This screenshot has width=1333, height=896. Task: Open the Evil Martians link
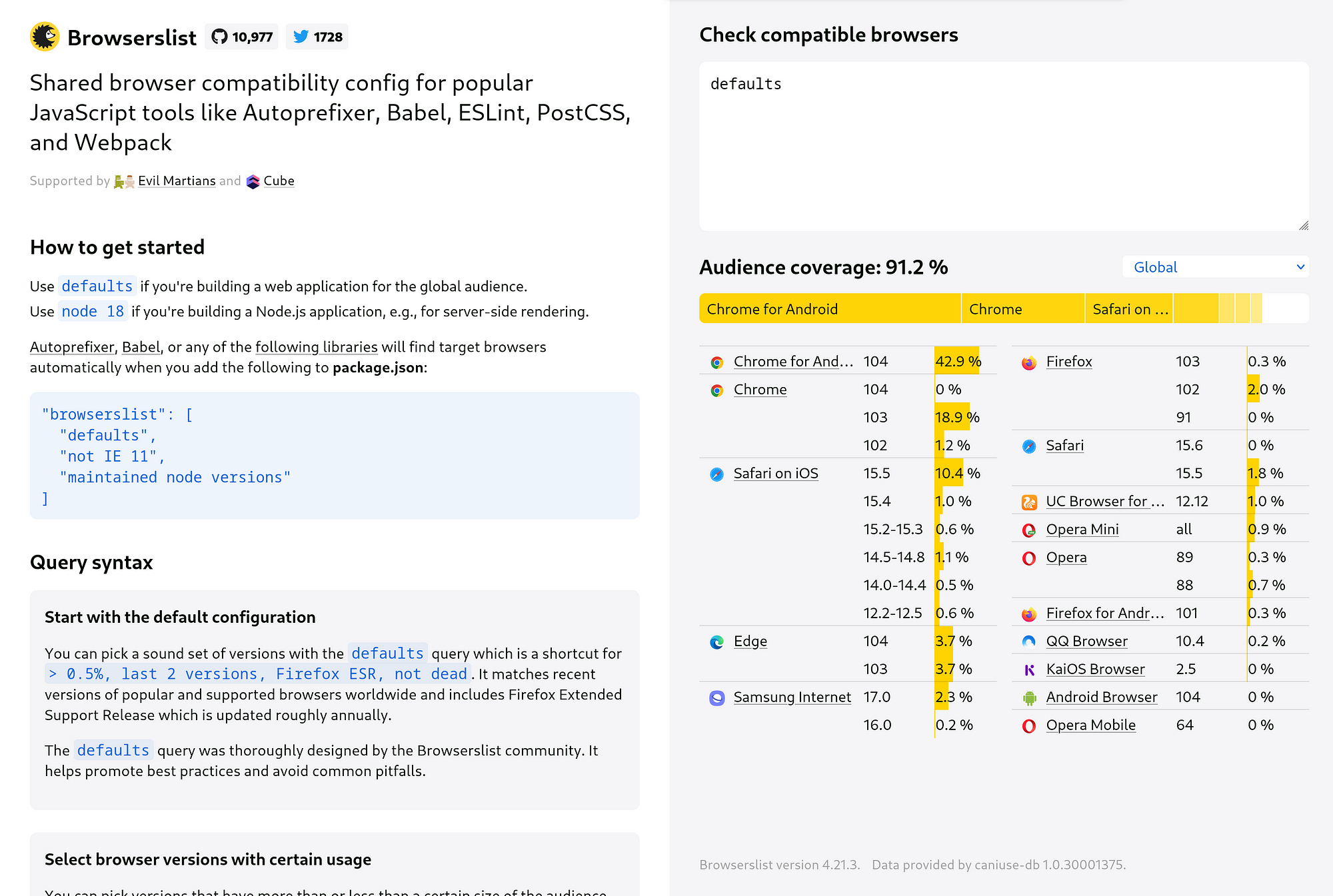coord(177,181)
